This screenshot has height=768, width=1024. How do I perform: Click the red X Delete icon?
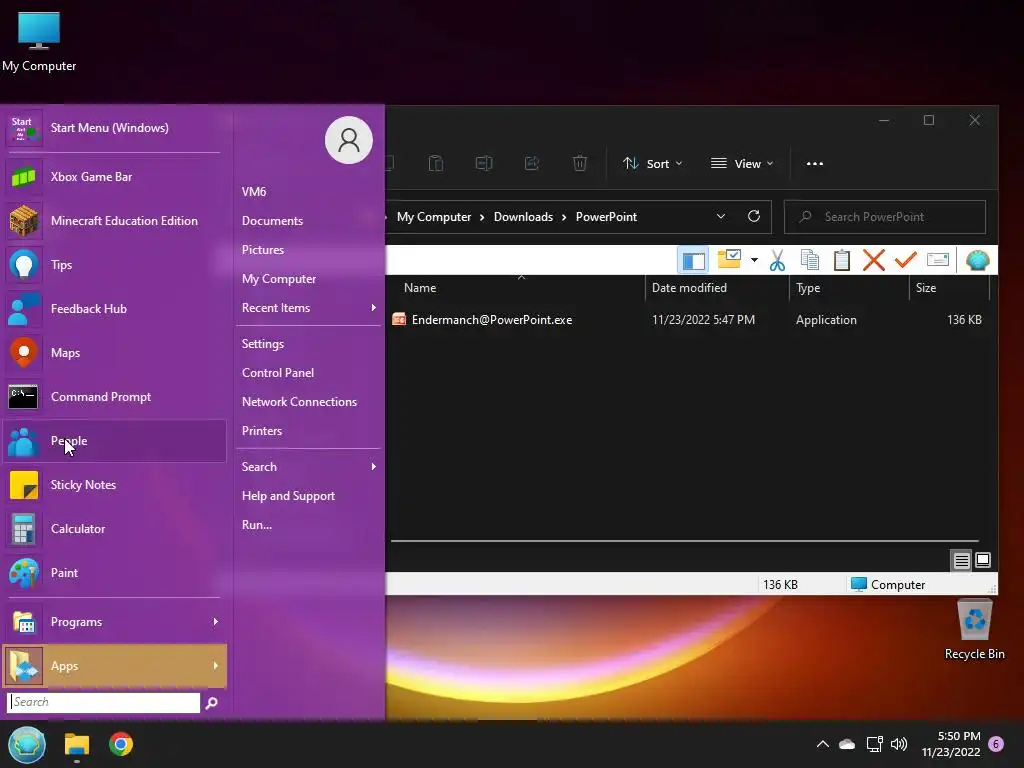tap(873, 260)
